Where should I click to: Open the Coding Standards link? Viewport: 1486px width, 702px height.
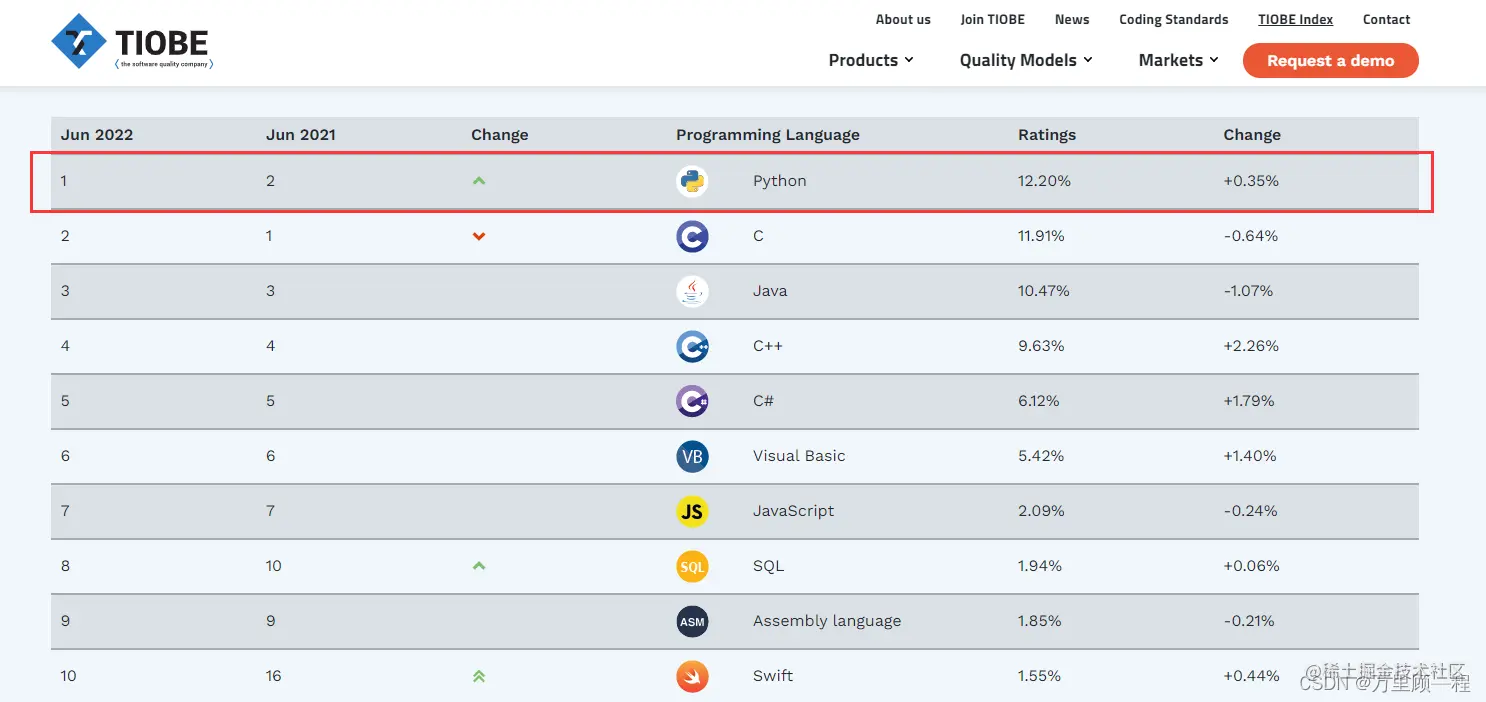tap(1173, 19)
